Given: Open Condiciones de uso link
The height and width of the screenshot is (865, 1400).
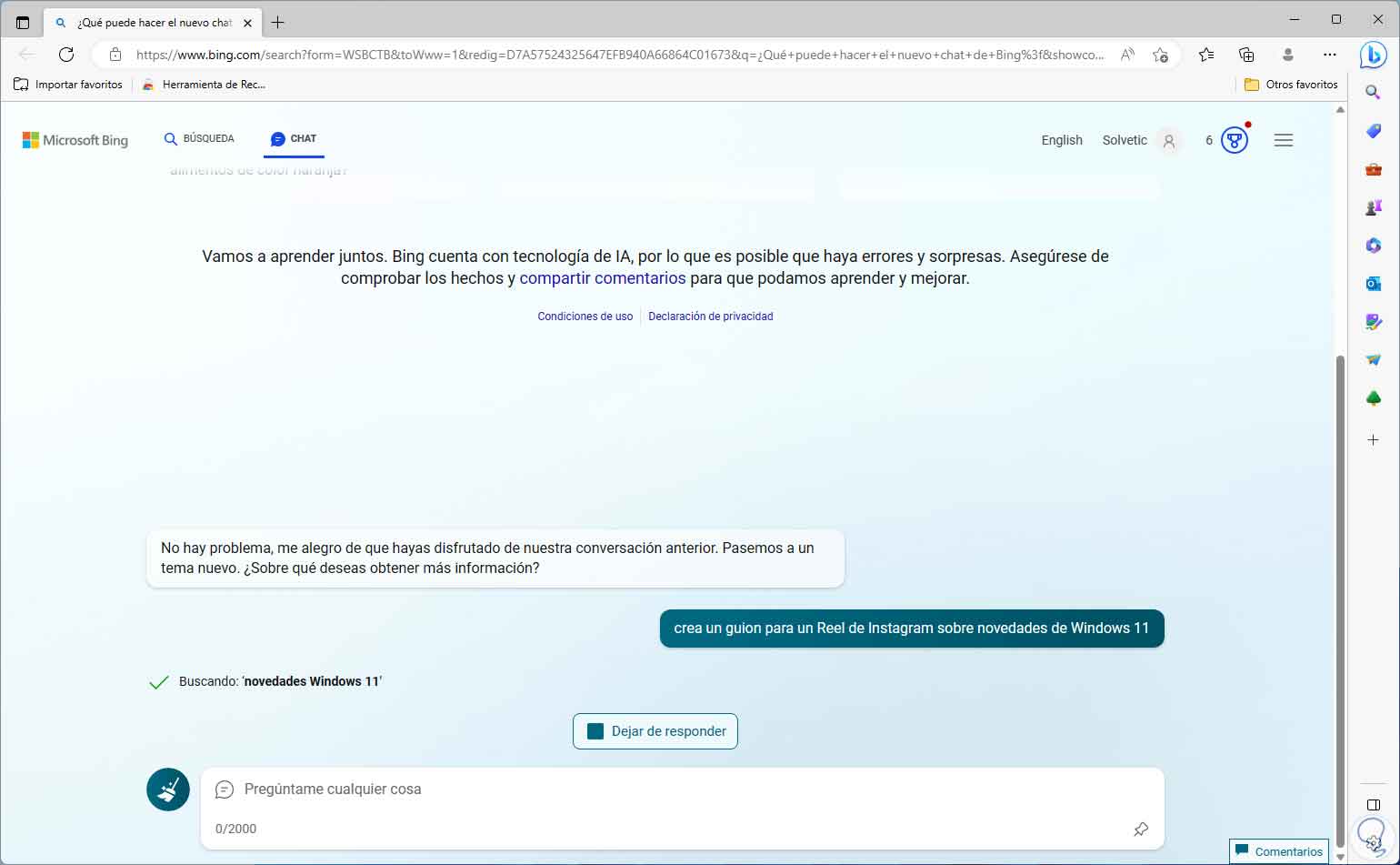Looking at the screenshot, I should [x=585, y=317].
